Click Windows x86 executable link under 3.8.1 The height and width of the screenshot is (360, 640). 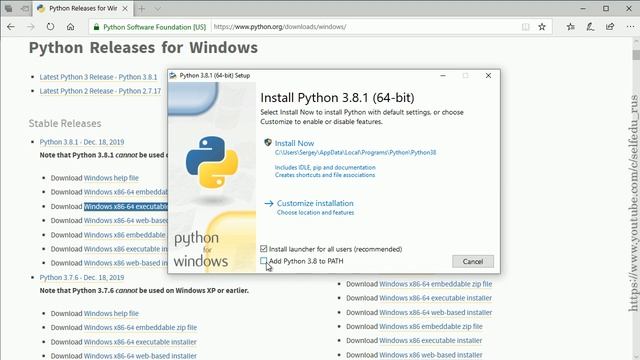126,249
